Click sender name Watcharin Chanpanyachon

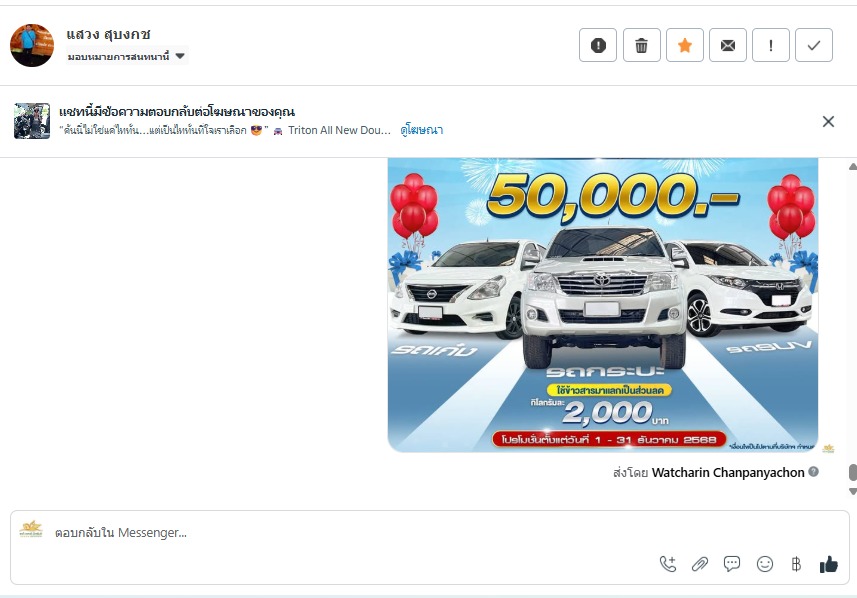(728, 472)
